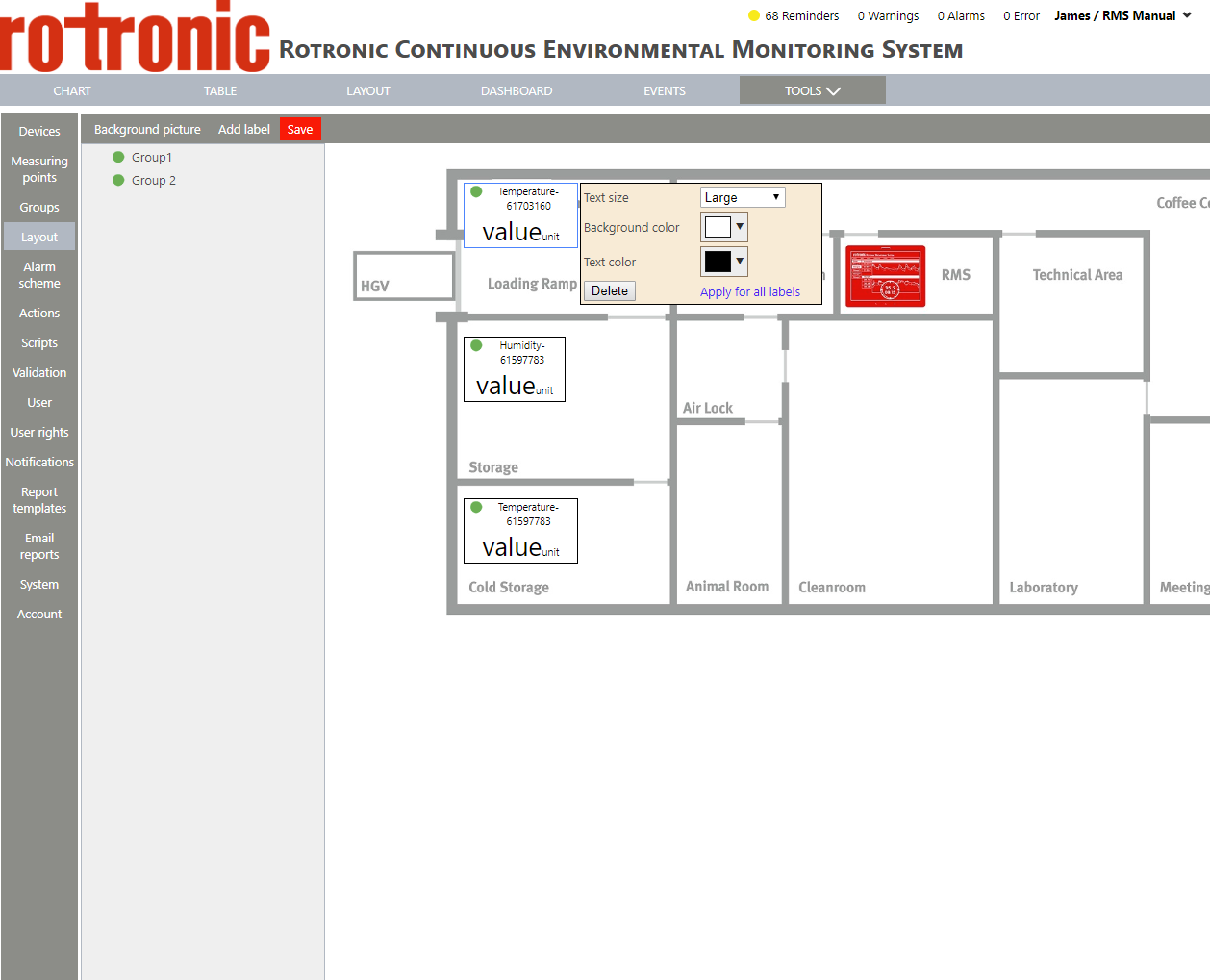Select the Temperature-61597783 label box

click(520, 531)
